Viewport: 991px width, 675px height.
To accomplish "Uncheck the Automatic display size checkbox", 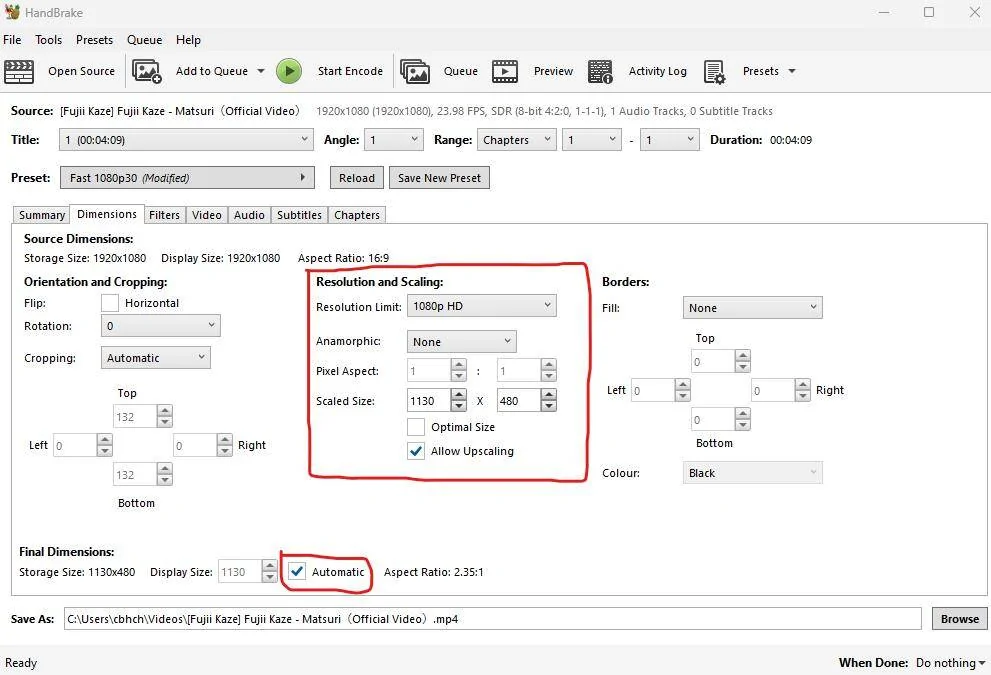I will tap(296, 571).
